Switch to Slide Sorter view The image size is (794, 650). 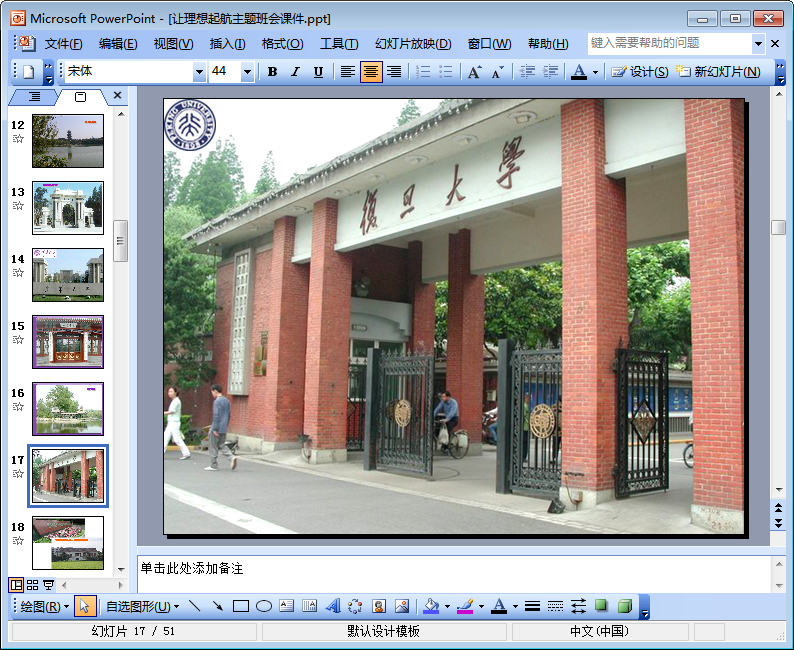point(32,585)
